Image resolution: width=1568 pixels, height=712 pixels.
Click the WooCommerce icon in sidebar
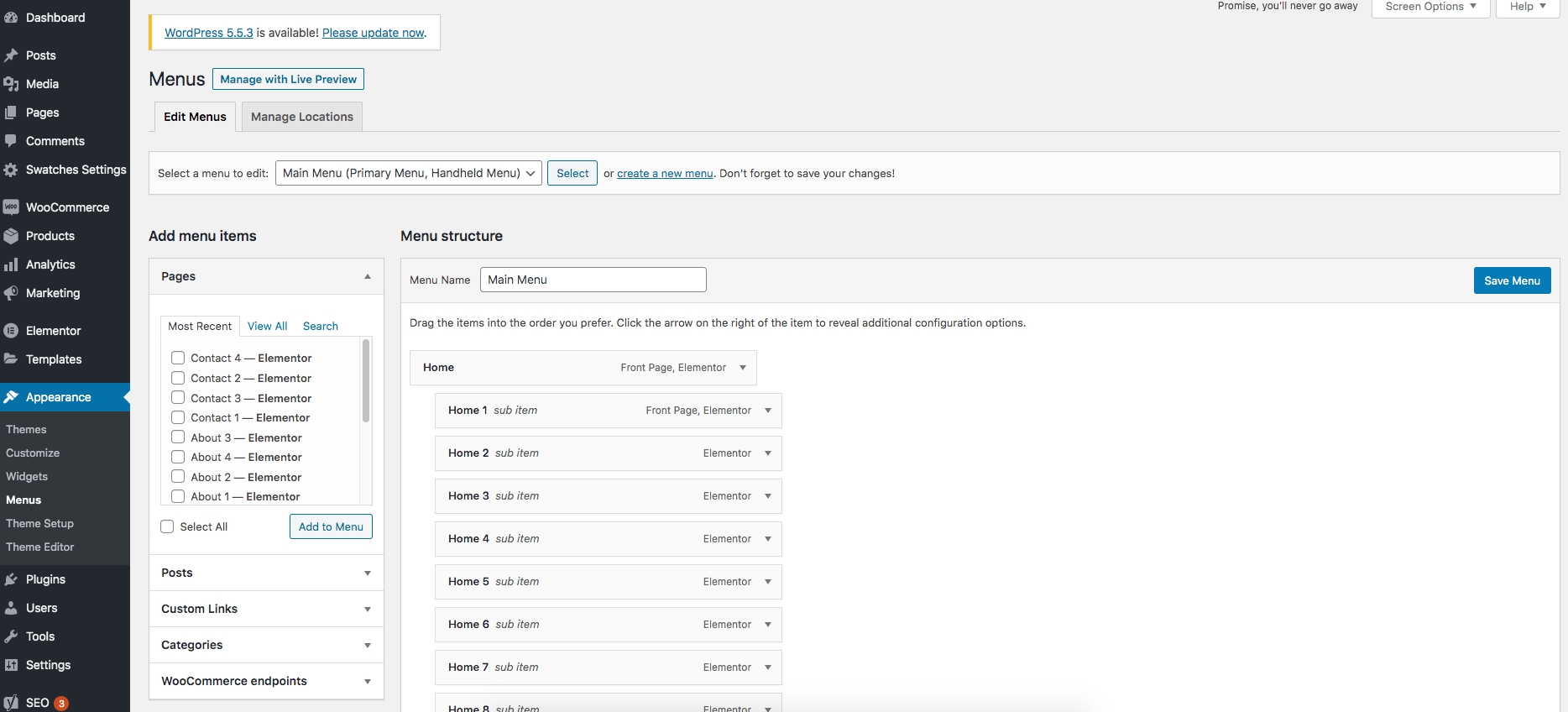pyautogui.click(x=11, y=207)
